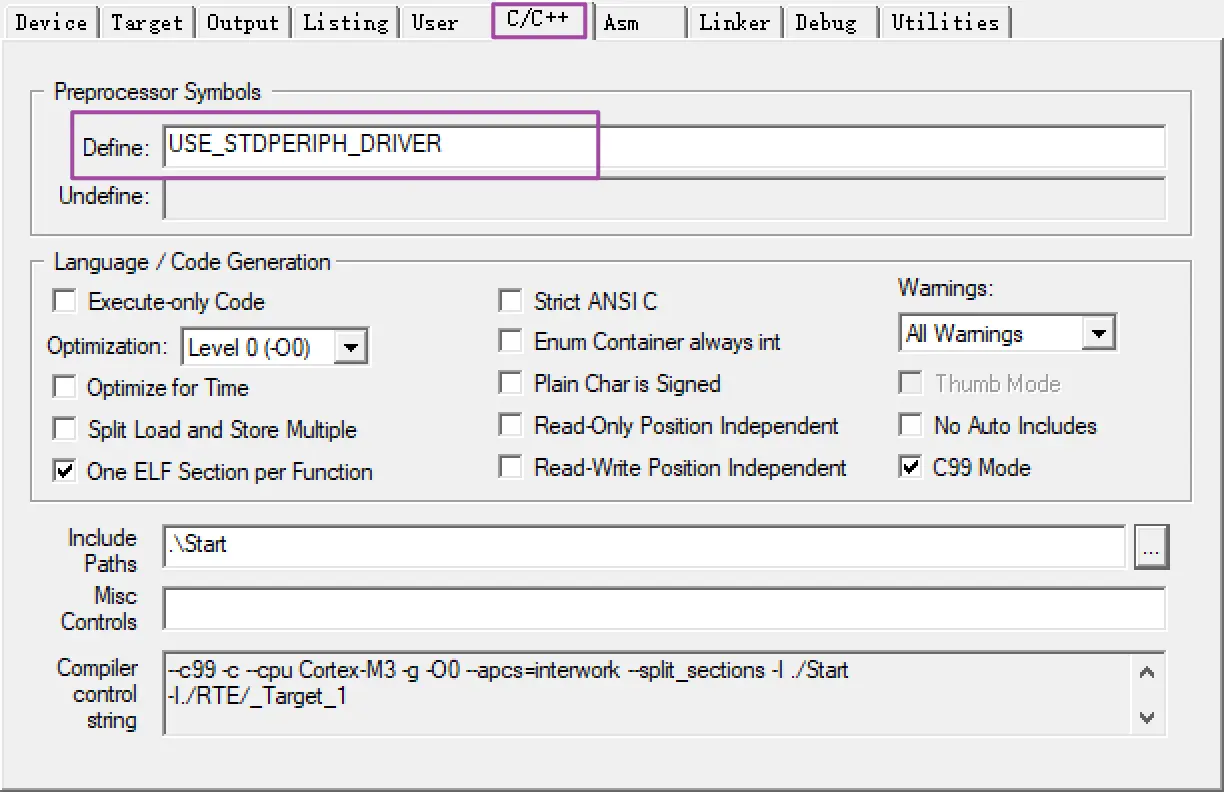1224x792 pixels.
Task: Click the Define preprocessor symbols field
Action: tap(664, 146)
